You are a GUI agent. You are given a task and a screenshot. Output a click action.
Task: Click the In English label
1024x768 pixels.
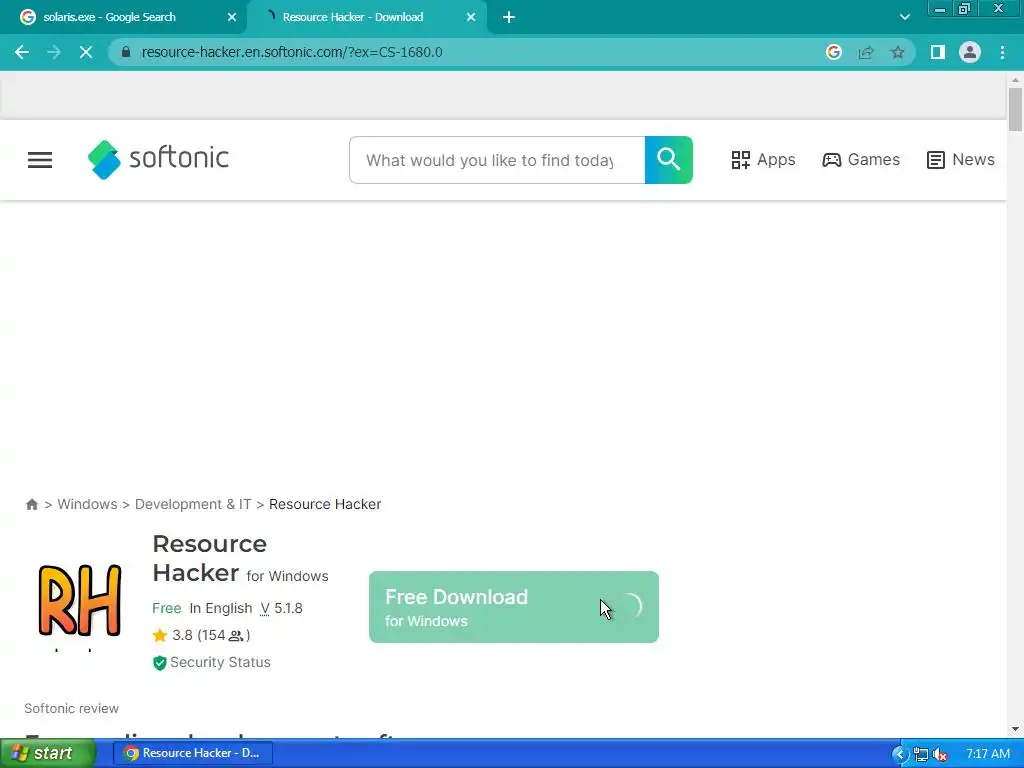(221, 608)
